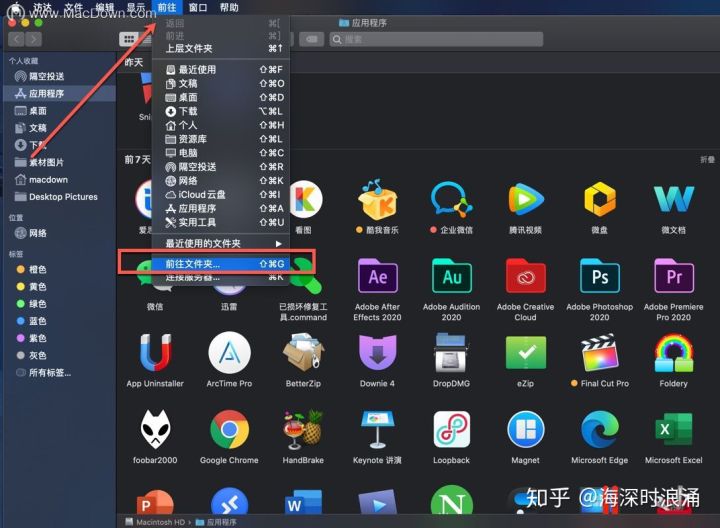720x528 pixels.
Task: Select the Foldery app icon
Action: (x=674, y=353)
